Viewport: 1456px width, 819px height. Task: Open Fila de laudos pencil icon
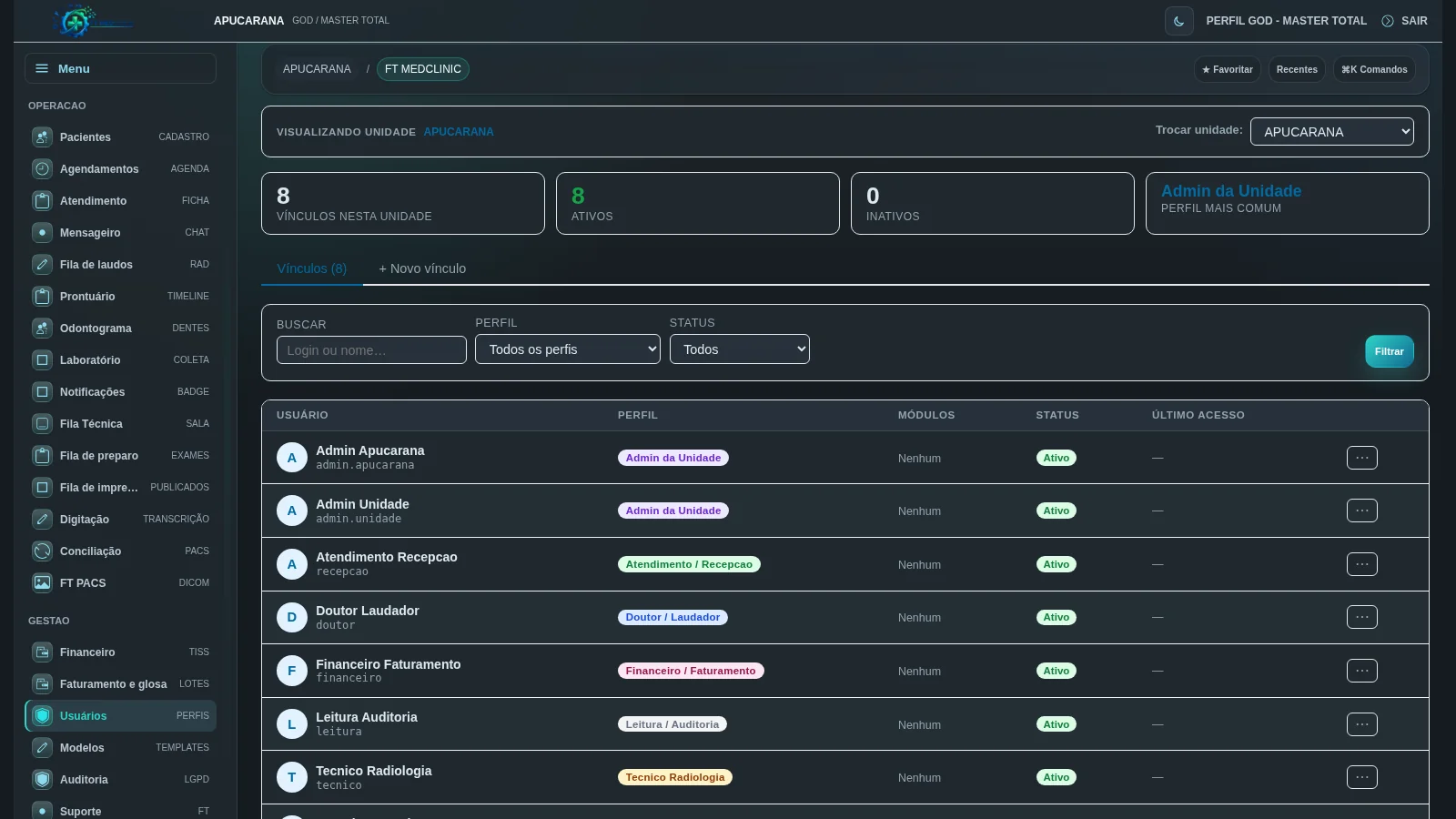[42, 265]
